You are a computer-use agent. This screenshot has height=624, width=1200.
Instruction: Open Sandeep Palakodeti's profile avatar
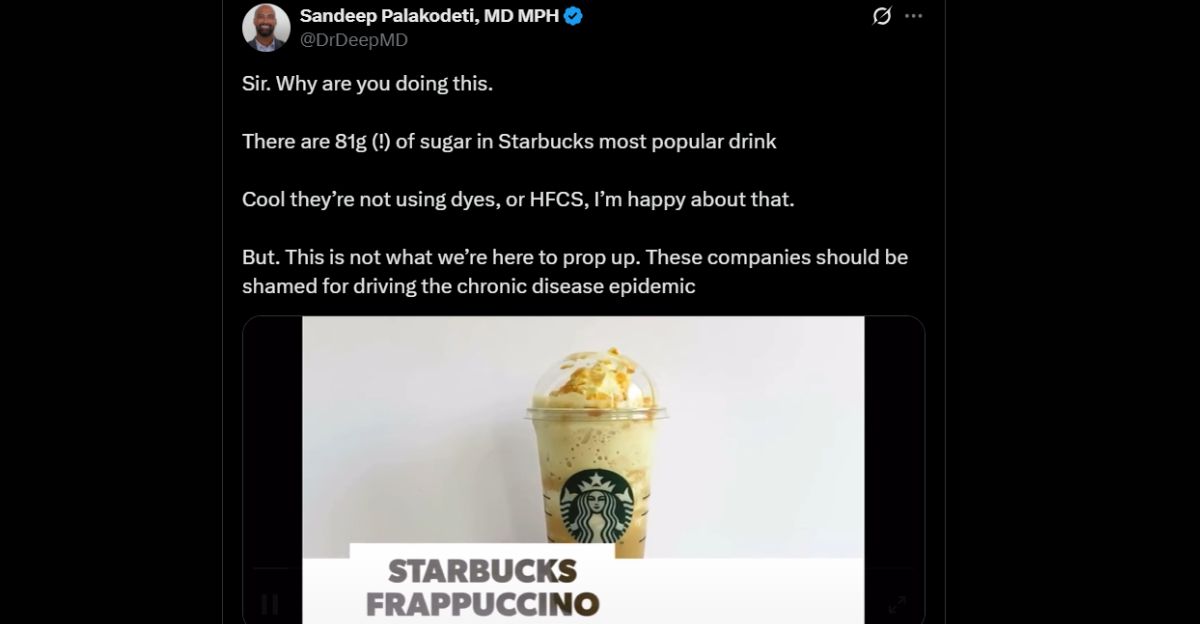[x=267, y=27]
